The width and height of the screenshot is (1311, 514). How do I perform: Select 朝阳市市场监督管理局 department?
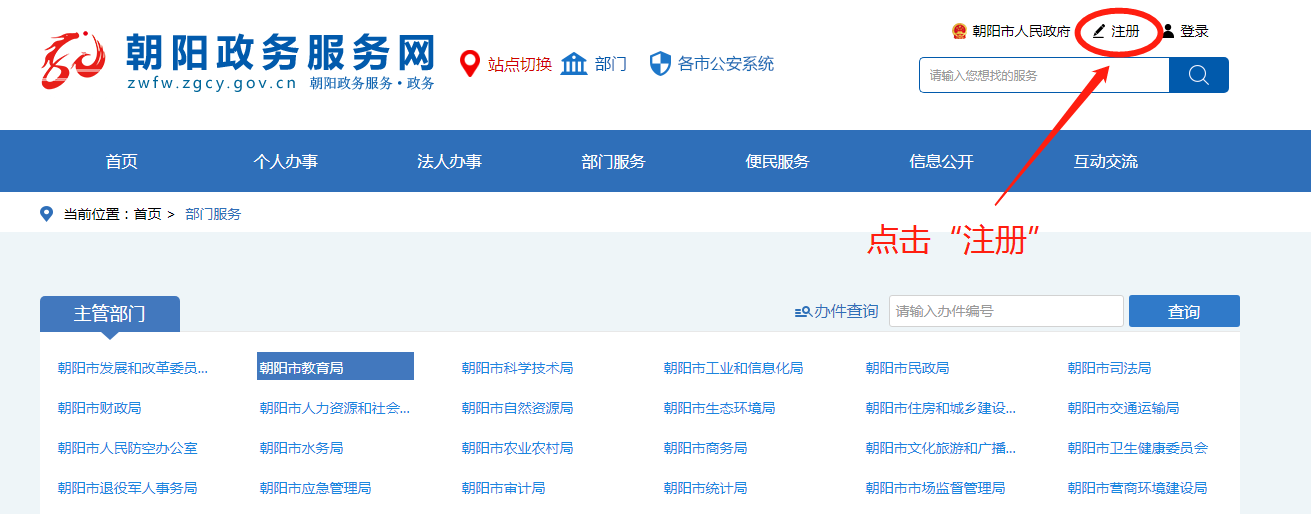point(935,488)
